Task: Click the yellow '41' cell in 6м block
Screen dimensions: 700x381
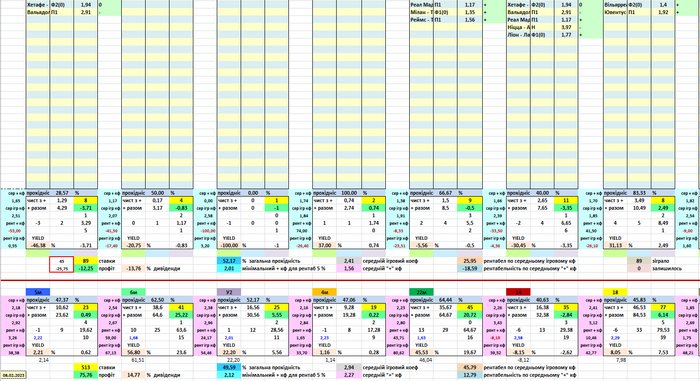Action: click(x=181, y=308)
